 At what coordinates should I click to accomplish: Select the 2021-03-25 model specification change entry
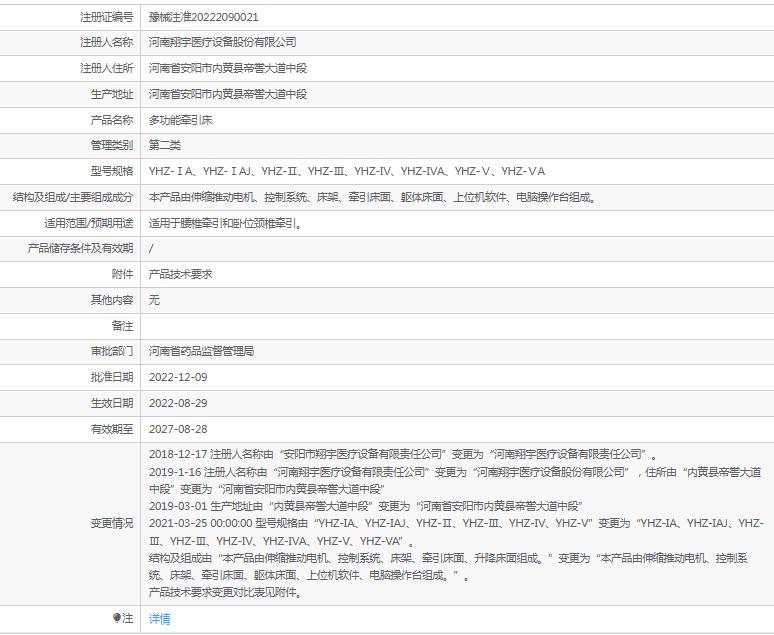tap(457, 532)
